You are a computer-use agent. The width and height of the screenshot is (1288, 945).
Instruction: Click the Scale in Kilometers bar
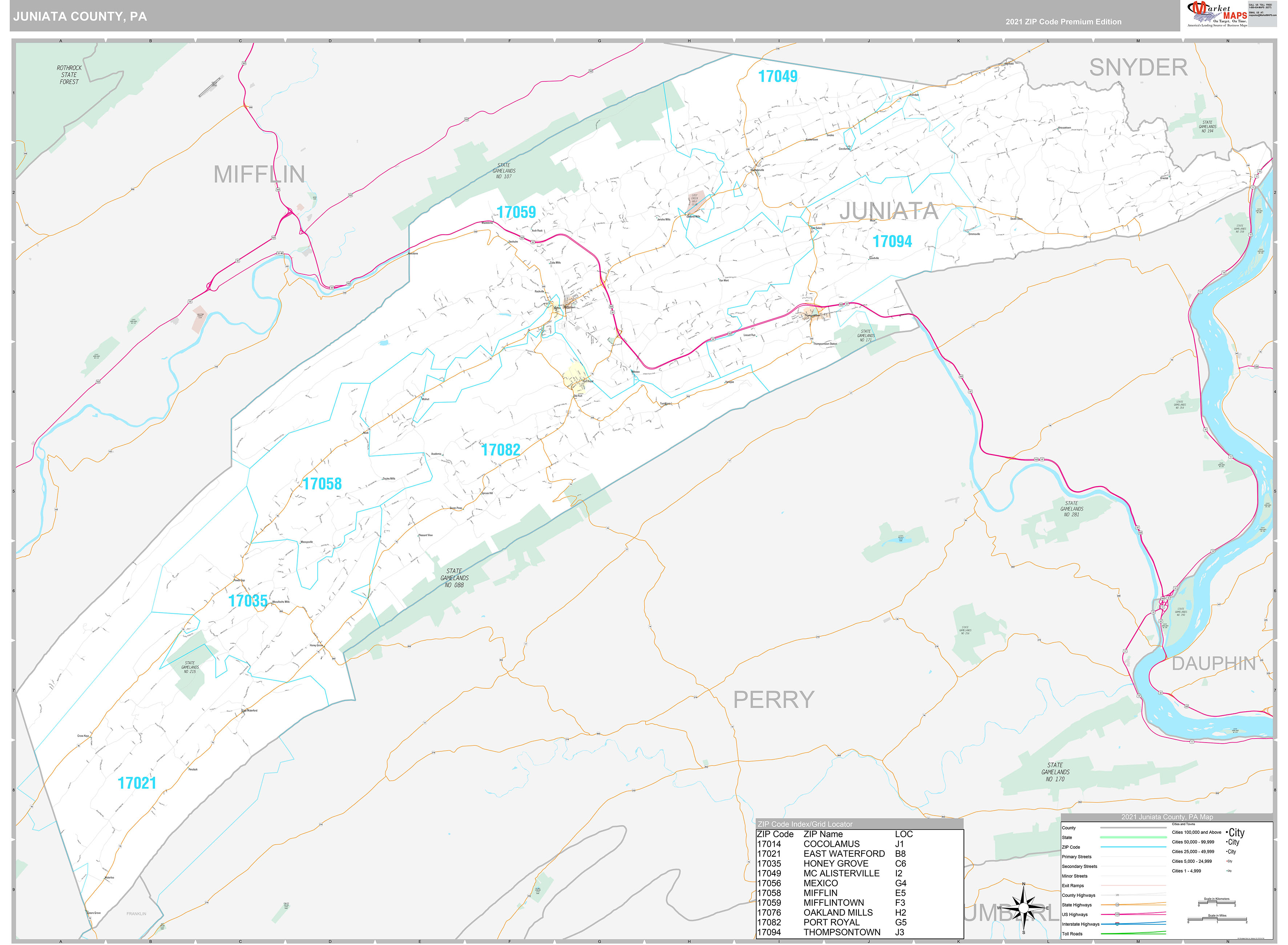pos(1216,903)
